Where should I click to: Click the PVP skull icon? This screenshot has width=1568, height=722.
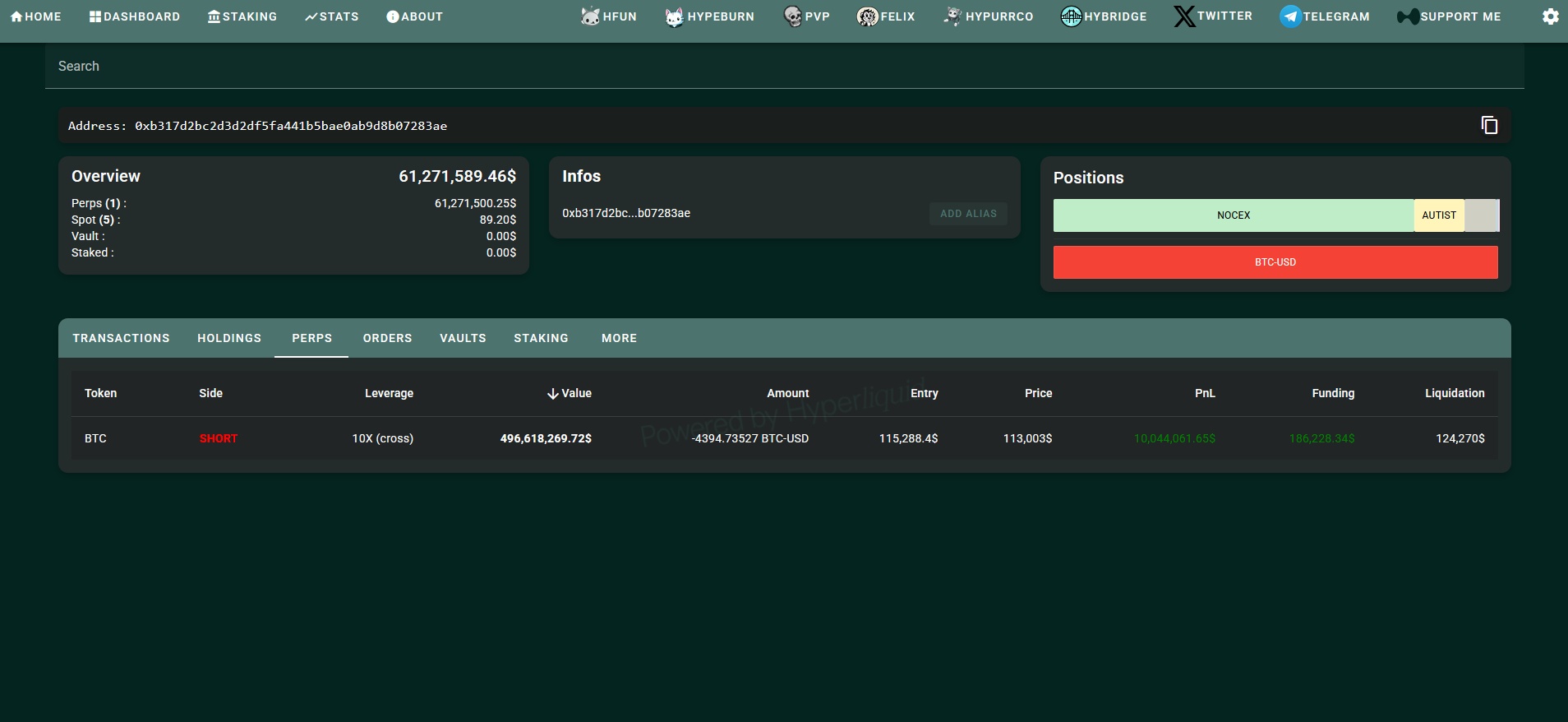pyautogui.click(x=792, y=16)
